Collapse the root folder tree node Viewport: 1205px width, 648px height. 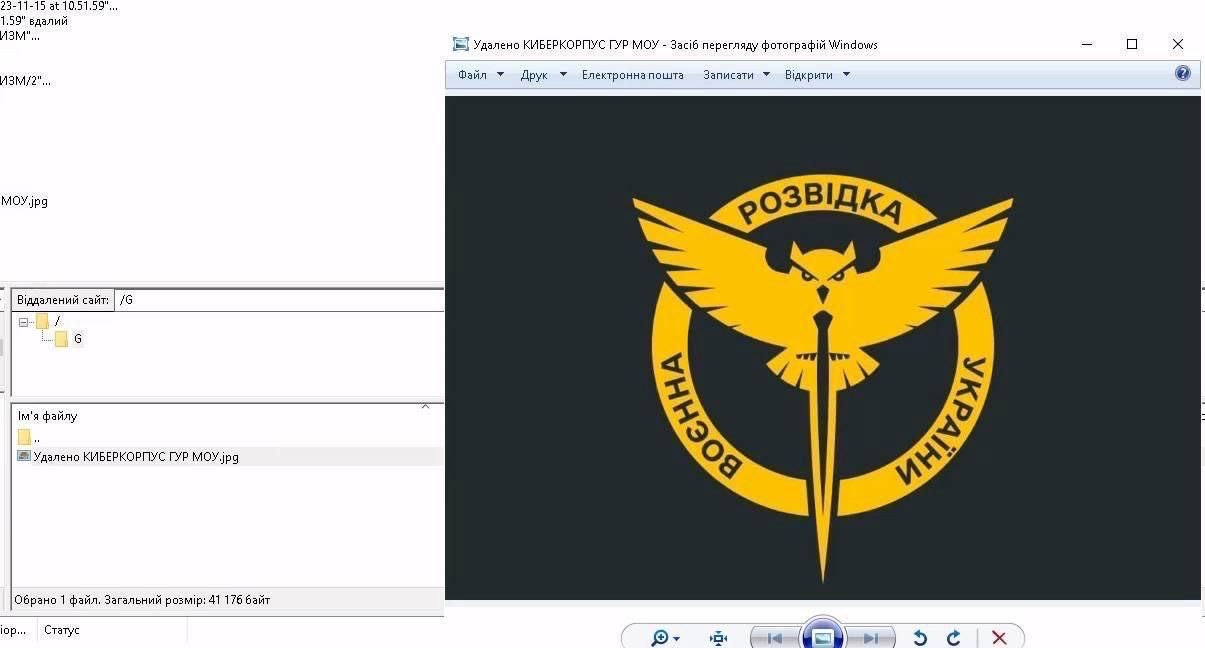(24, 322)
